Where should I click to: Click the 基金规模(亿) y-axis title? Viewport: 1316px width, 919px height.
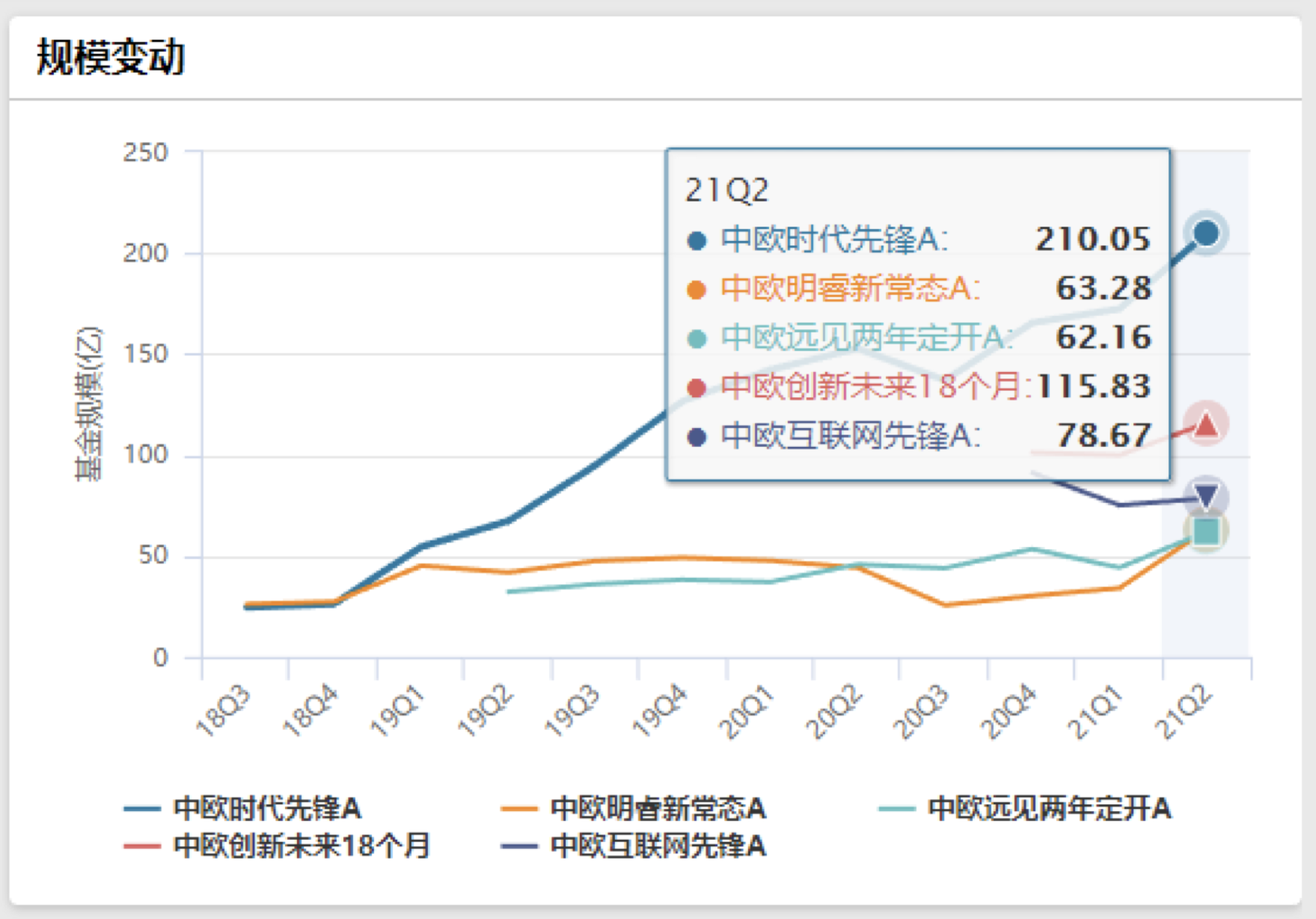pyautogui.click(x=88, y=404)
